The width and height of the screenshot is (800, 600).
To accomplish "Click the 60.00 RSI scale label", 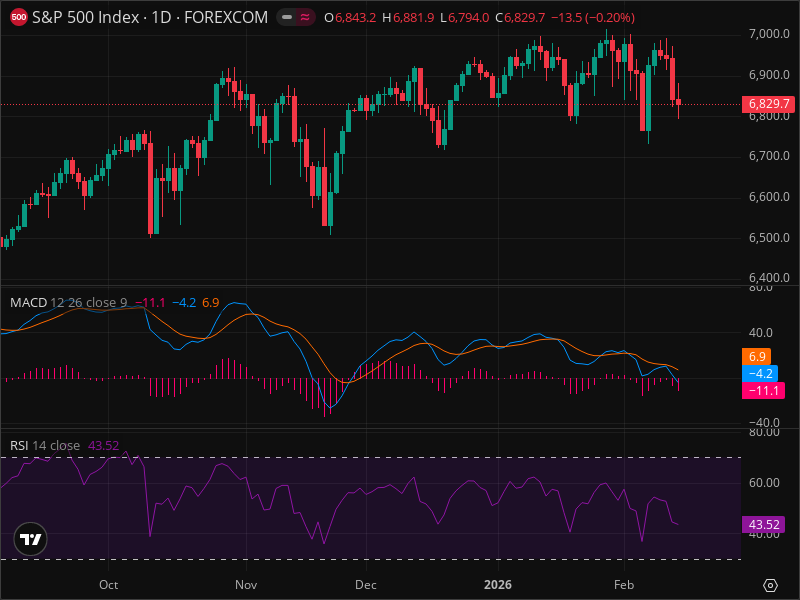I will point(764,483).
